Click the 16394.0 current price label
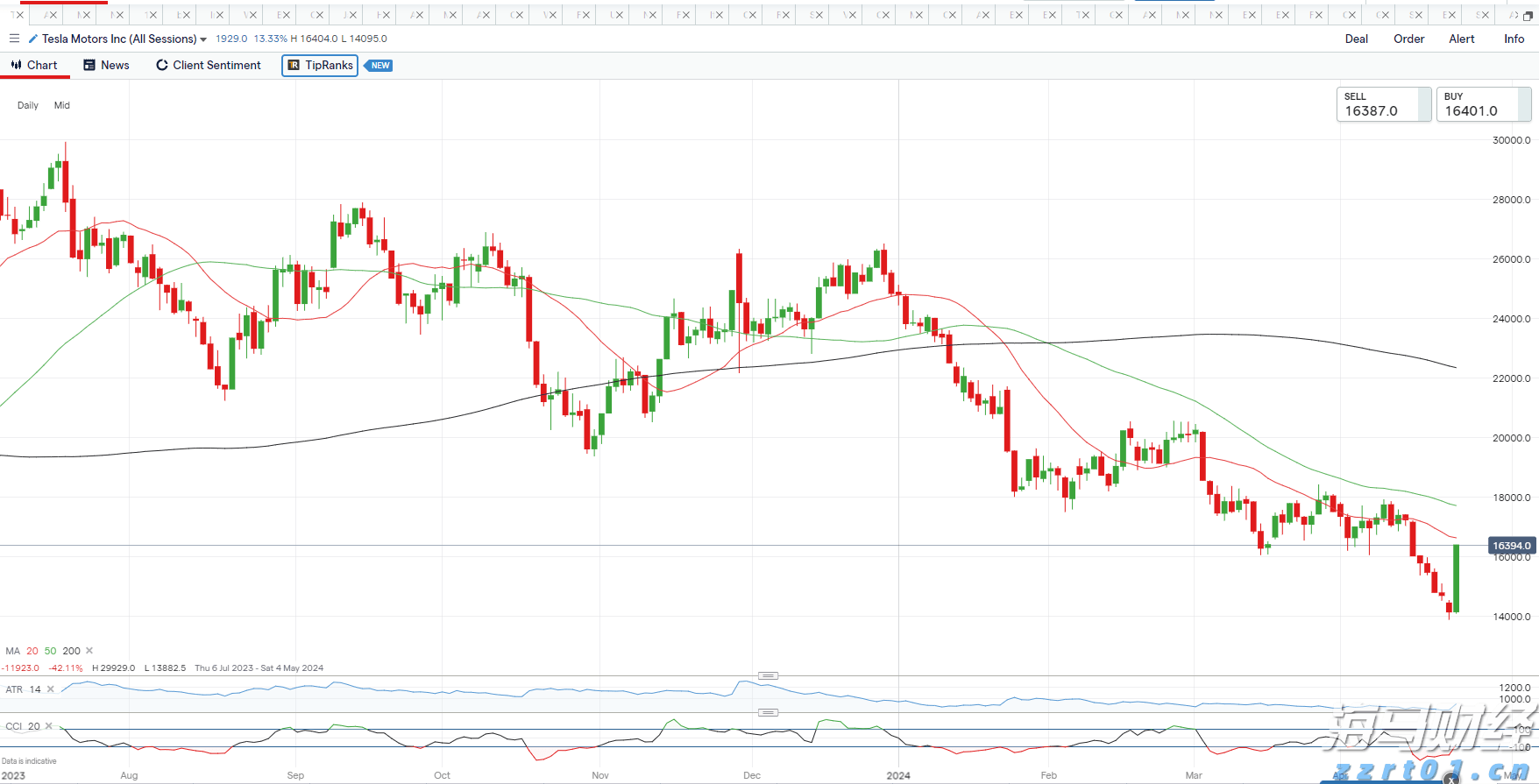Viewport: 1539px width, 784px height. [x=1511, y=546]
